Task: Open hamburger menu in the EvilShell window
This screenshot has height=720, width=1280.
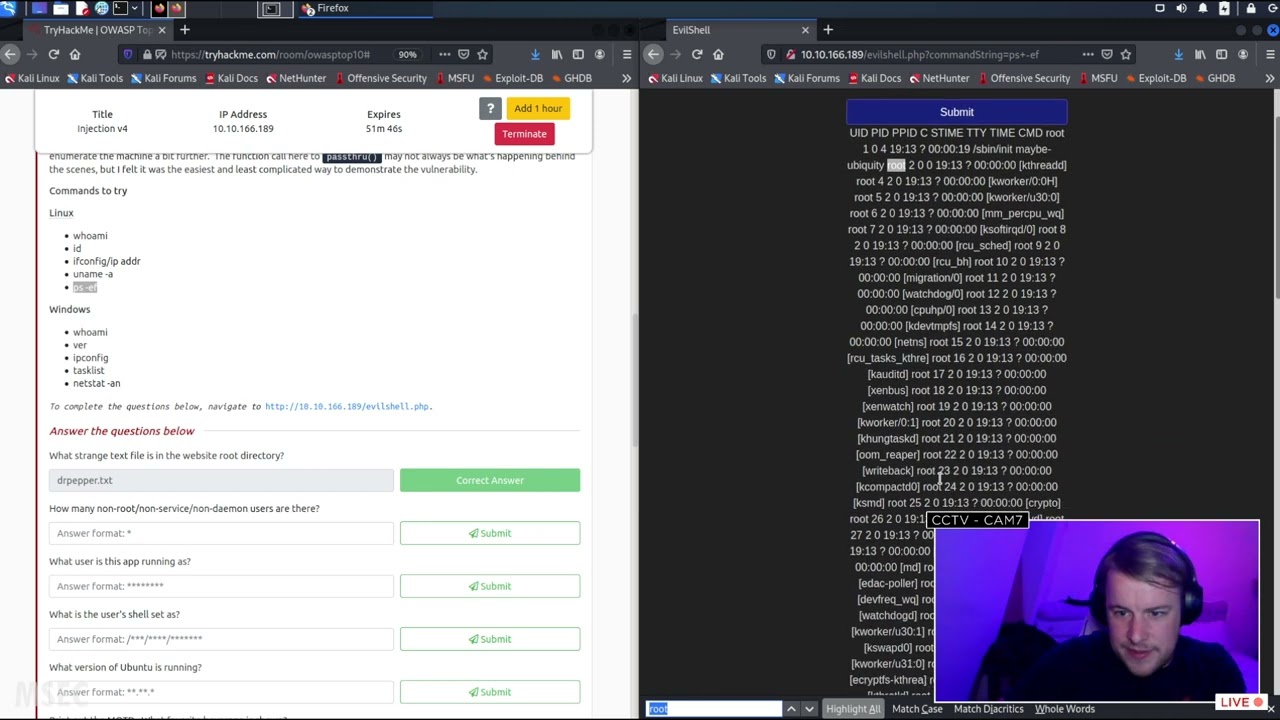Action: pos(1270,54)
